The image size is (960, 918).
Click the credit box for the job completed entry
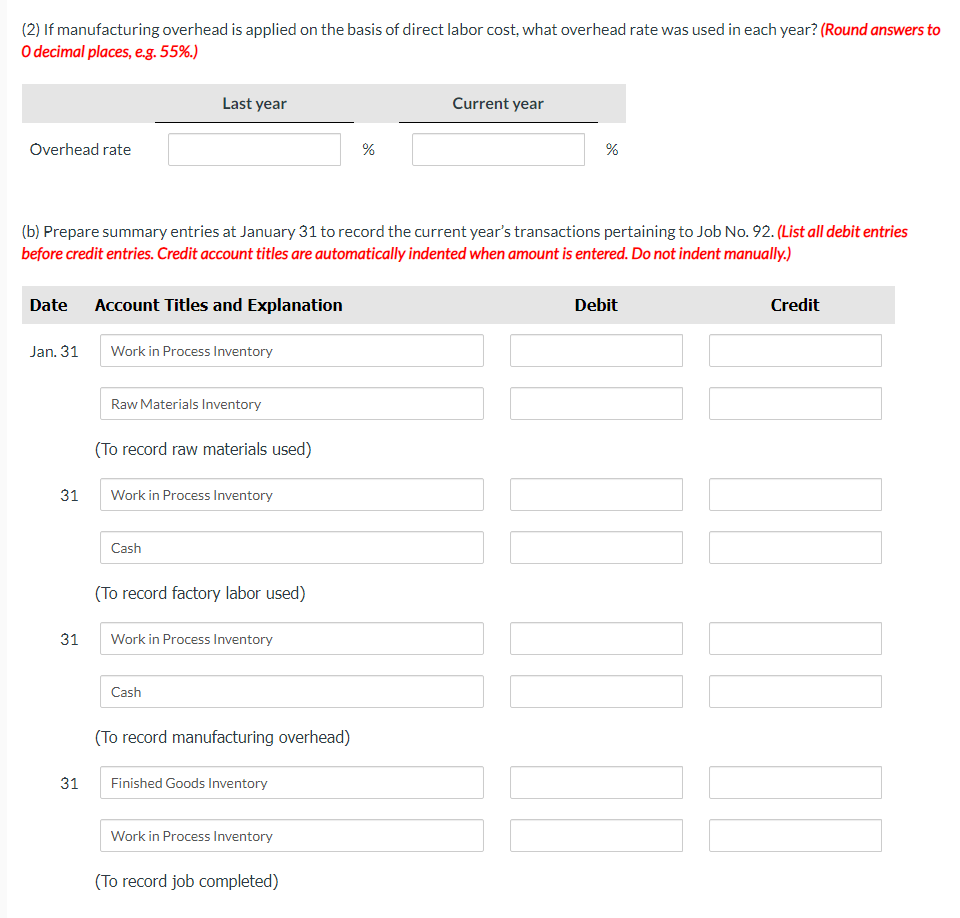click(x=794, y=835)
